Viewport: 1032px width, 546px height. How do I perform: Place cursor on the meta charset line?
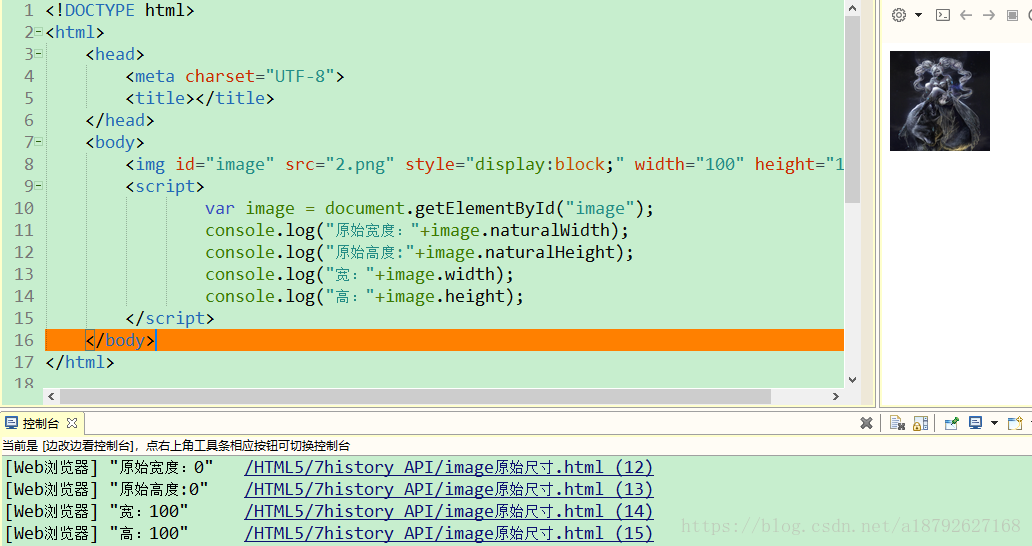pos(235,76)
